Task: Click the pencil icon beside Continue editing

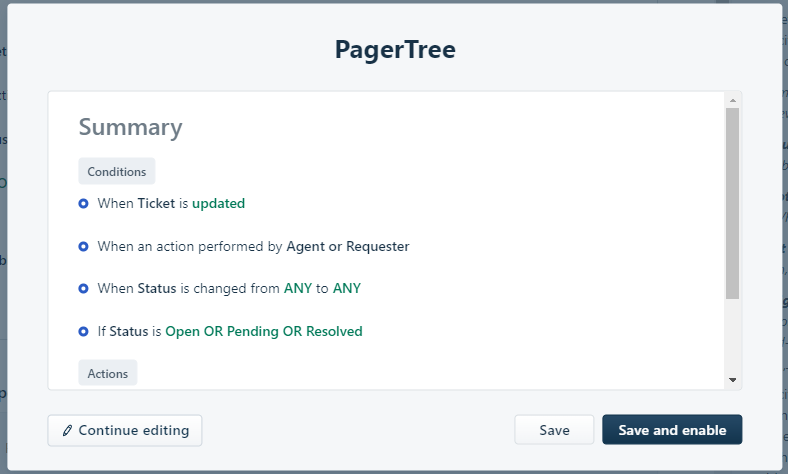Action: point(67,431)
